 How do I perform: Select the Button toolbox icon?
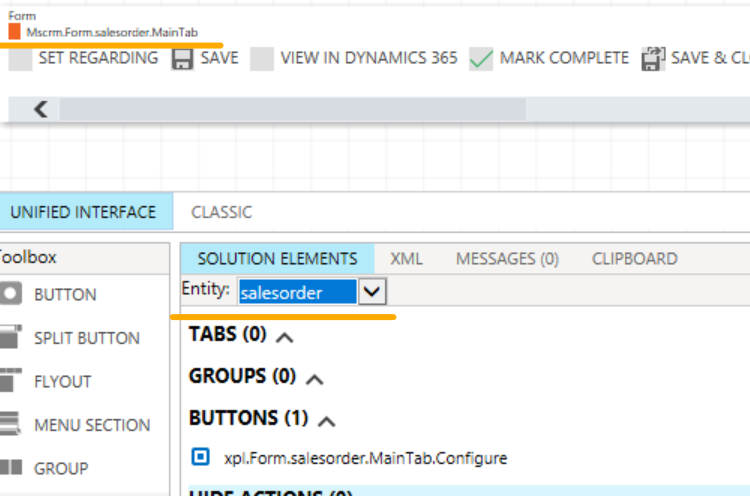tap(11, 293)
